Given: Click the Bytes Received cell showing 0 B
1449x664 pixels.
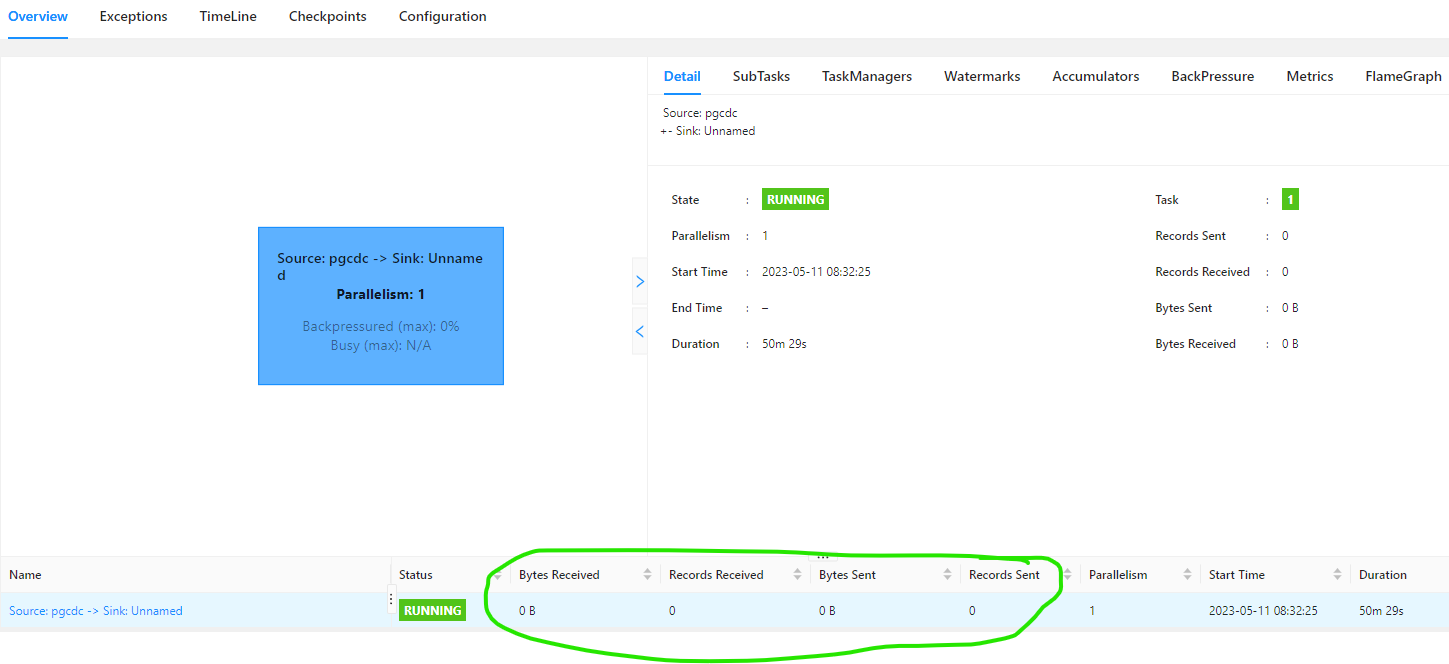Looking at the screenshot, I should click(x=527, y=610).
